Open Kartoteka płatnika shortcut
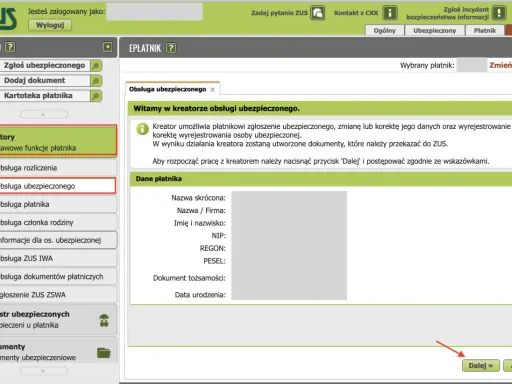 [45, 96]
